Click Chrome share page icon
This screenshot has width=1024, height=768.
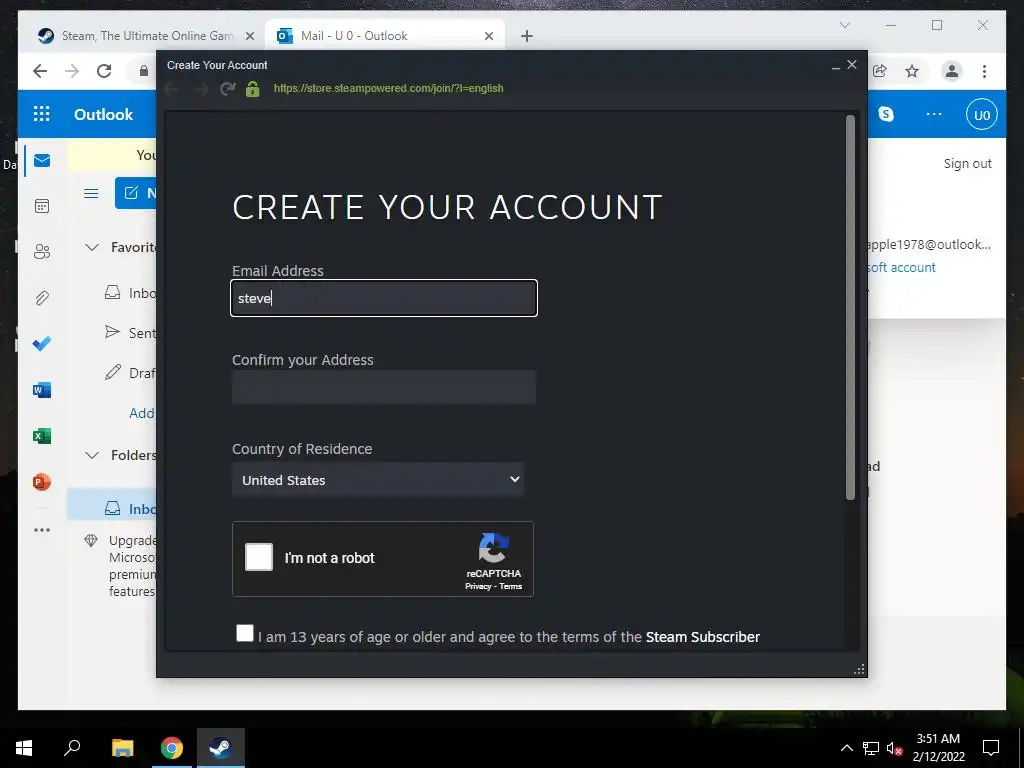880,71
